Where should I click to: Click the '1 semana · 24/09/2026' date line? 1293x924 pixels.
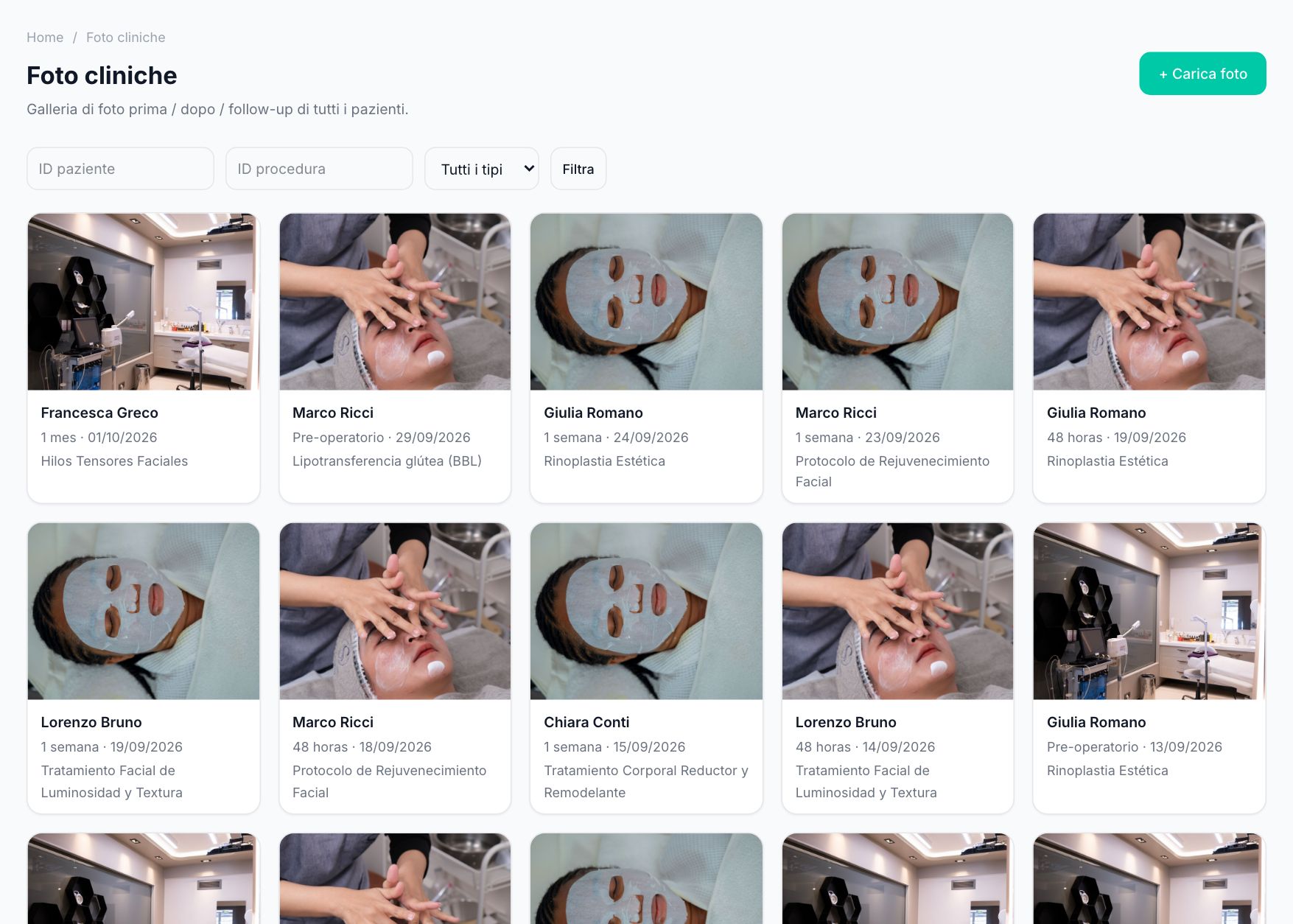tap(616, 438)
